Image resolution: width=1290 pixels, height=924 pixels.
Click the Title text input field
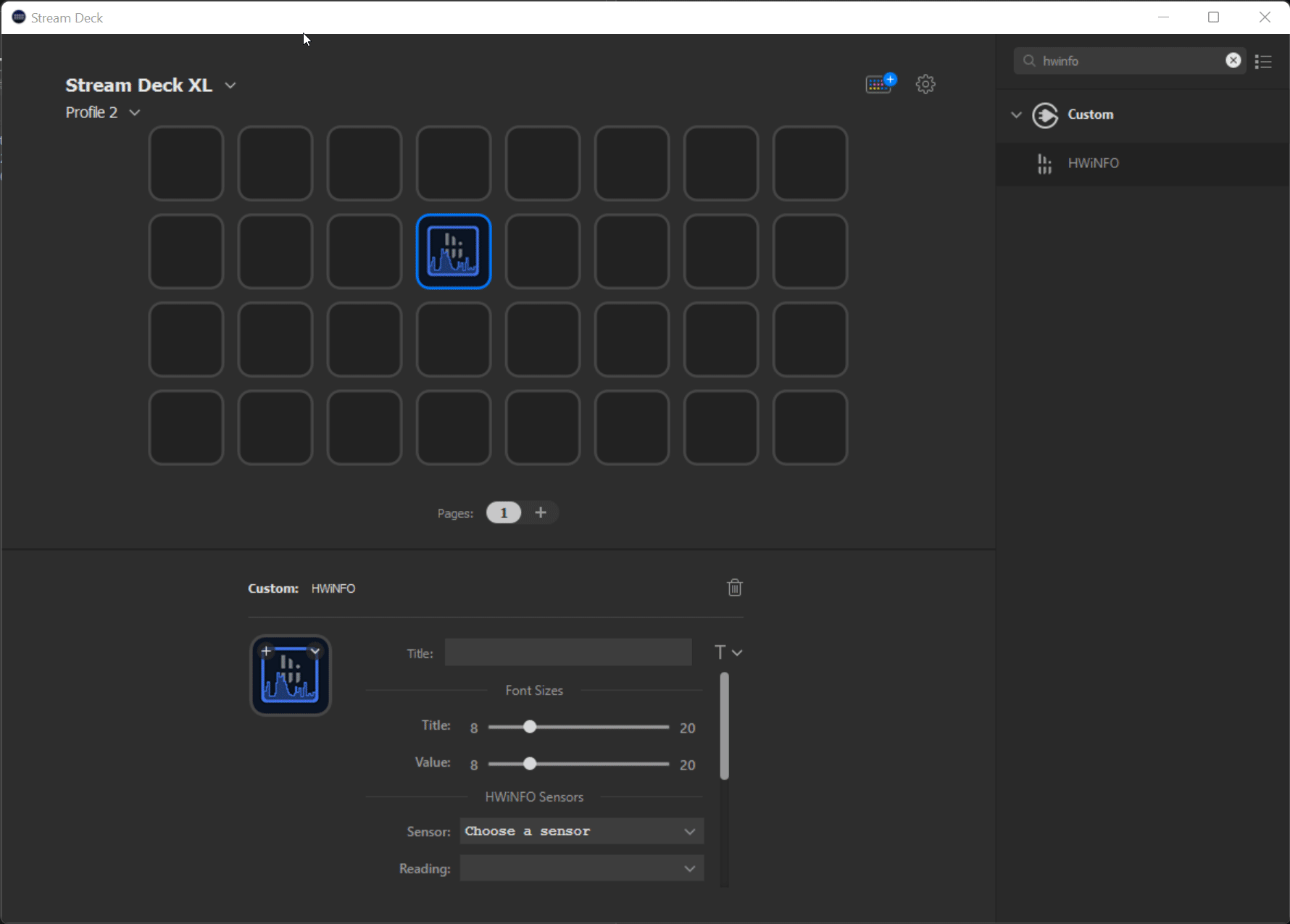(568, 652)
